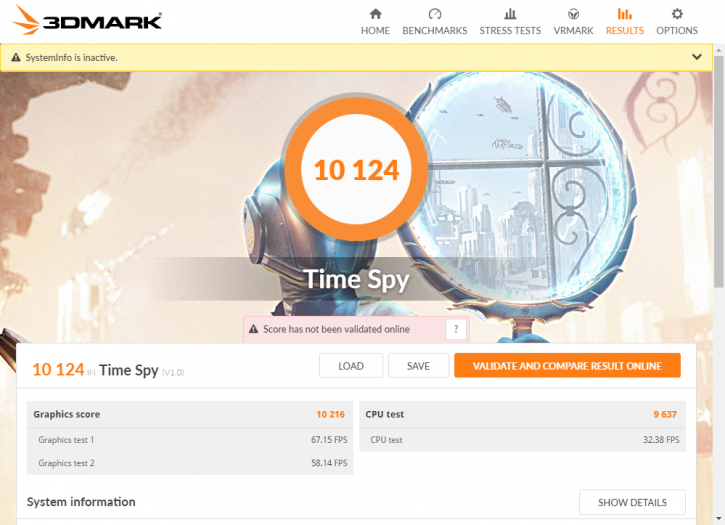Click the orange 10 124 score circle
Viewport: 725px width, 525px height.
pos(356,169)
